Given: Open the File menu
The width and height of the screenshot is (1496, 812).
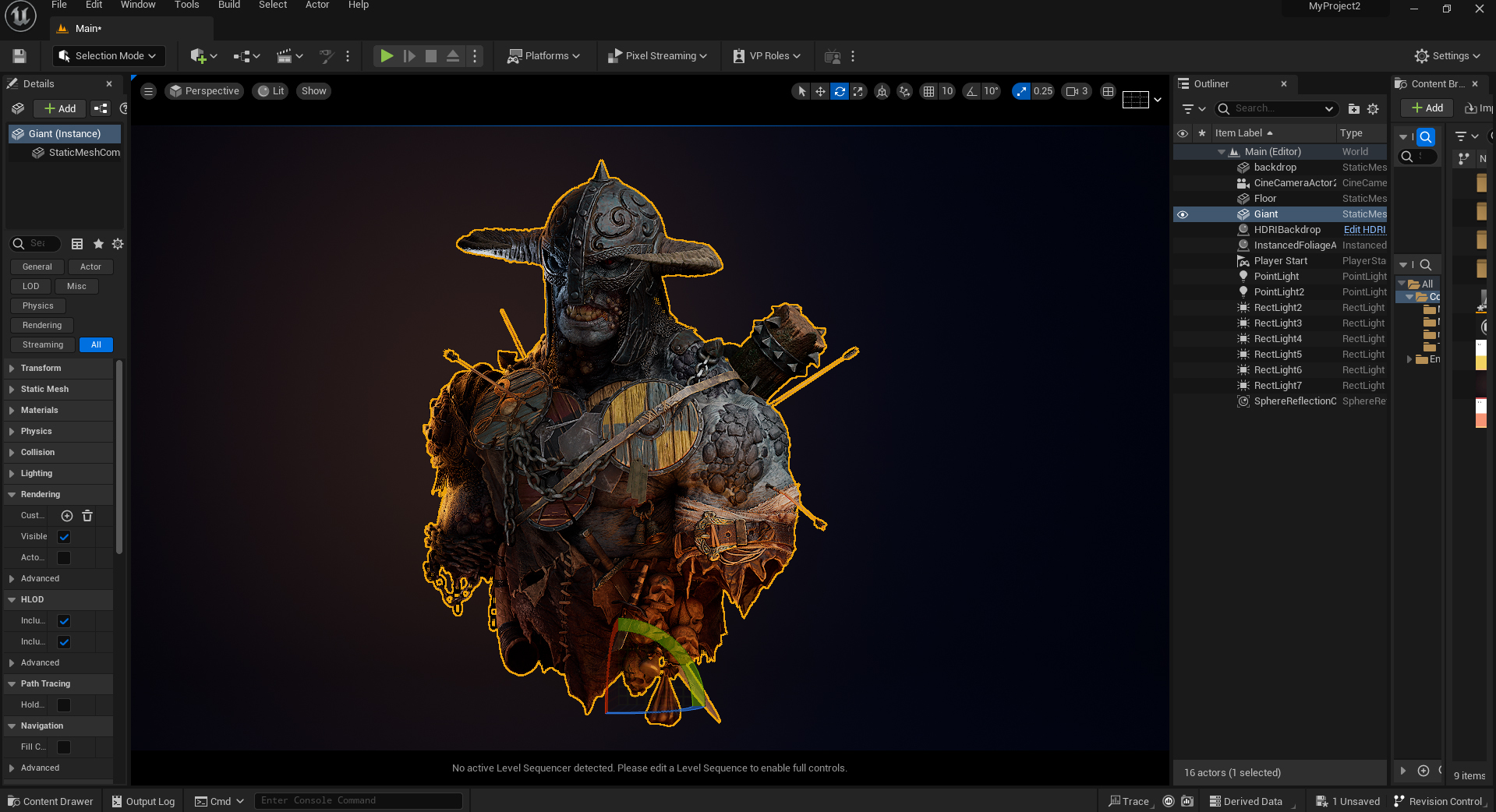Looking at the screenshot, I should pos(59,5).
